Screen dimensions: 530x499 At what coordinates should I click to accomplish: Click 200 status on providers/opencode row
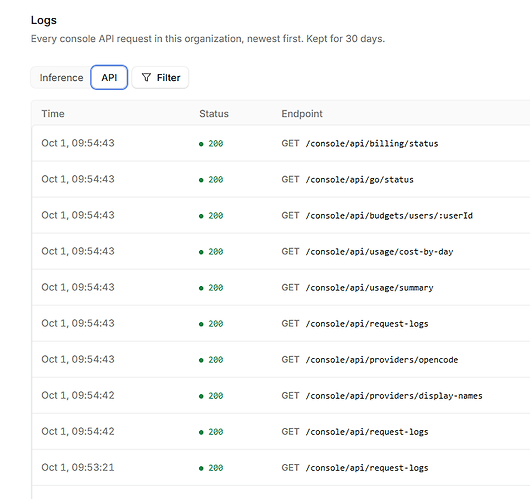(x=211, y=360)
